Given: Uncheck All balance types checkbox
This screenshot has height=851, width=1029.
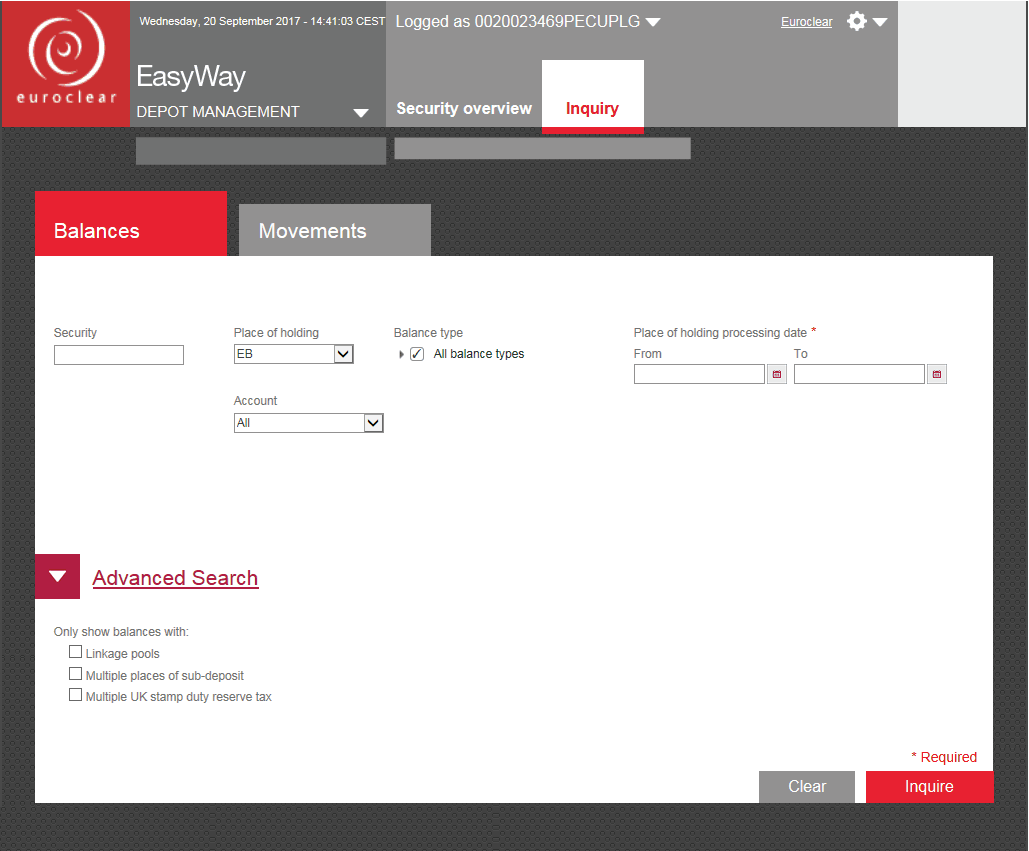Looking at the screenshot, I should tap(417, 354).
